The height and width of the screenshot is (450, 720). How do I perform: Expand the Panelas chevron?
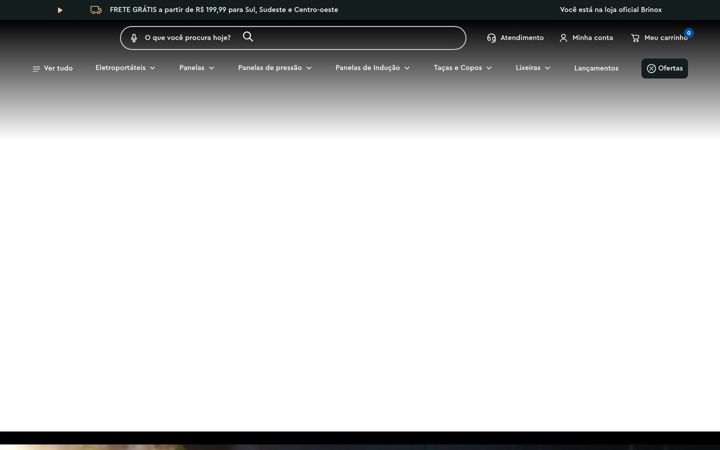click(x=211, y=68)
